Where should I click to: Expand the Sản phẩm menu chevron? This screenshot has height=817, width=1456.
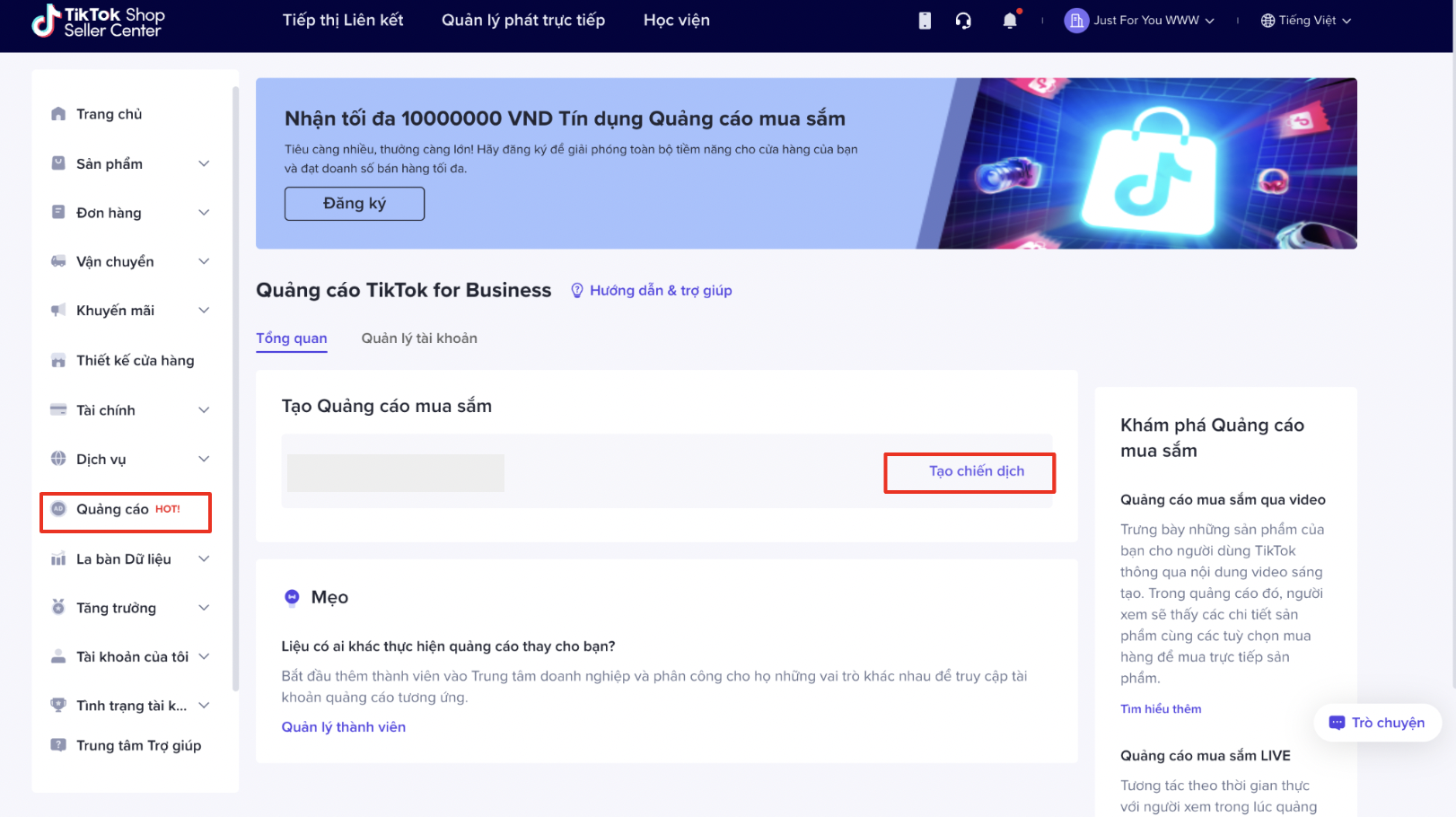point(204,163)
